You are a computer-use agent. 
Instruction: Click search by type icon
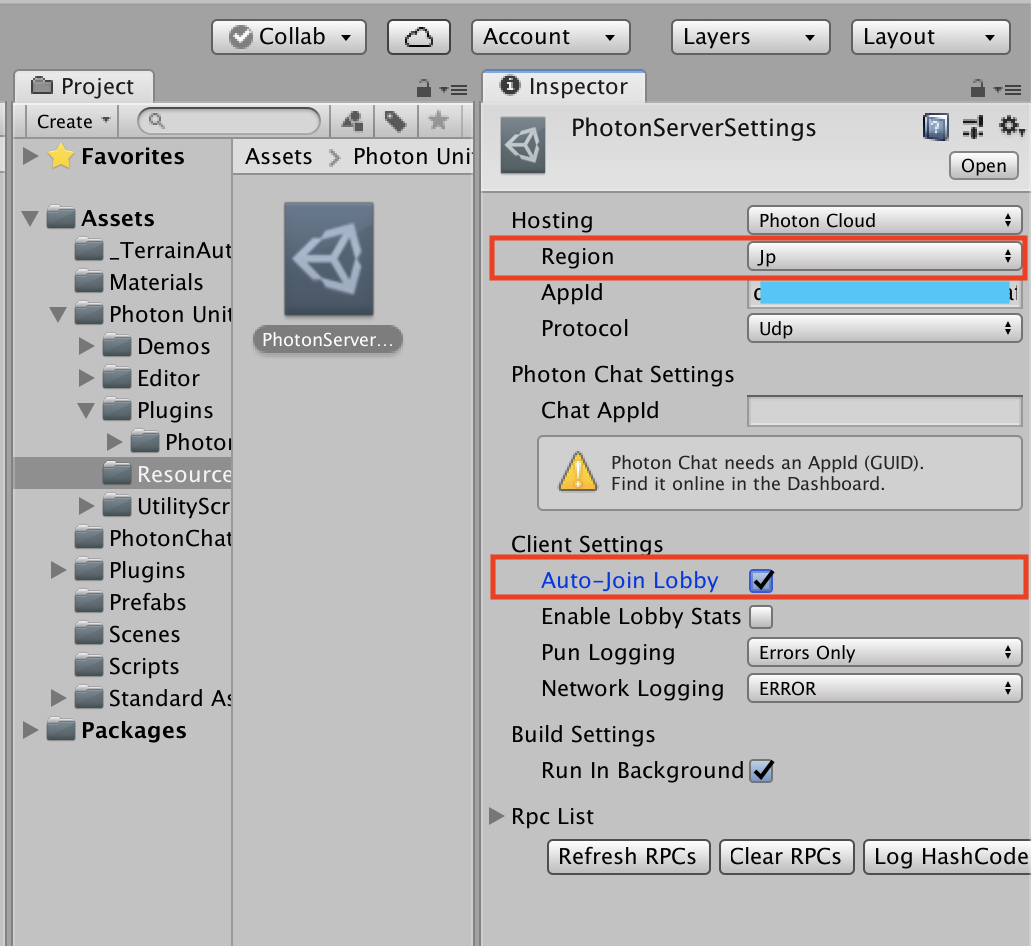point(352,121)
